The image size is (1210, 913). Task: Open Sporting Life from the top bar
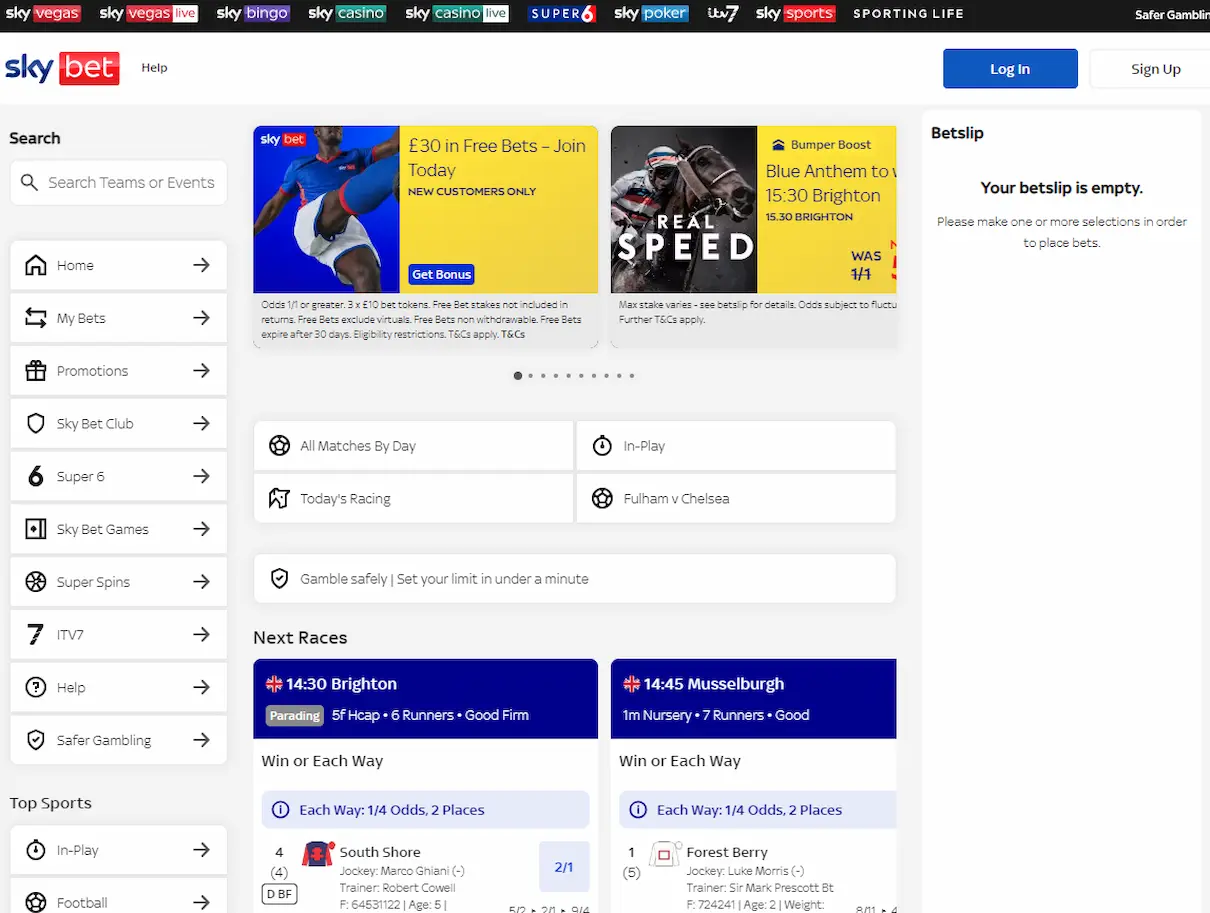click(908, 14)
